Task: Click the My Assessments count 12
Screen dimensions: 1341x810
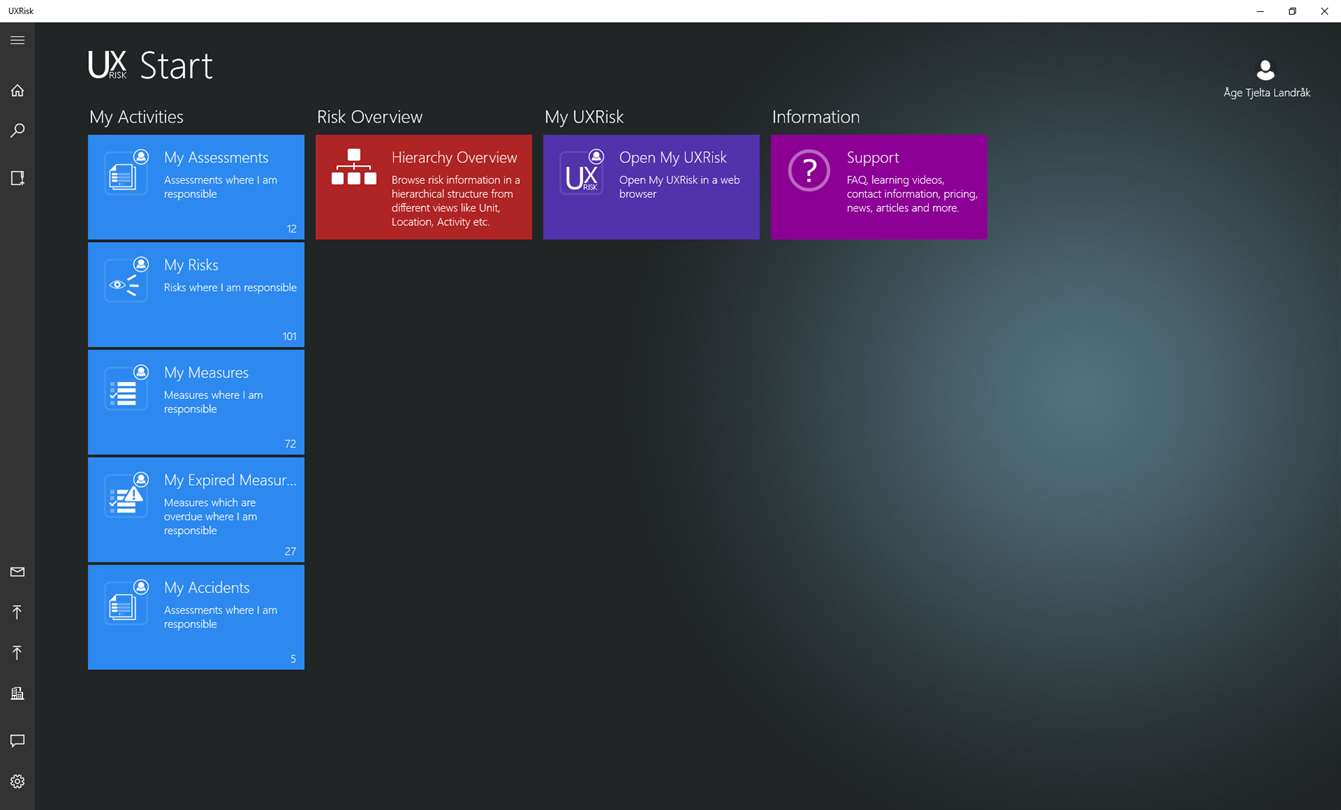Action: point(292,229)
